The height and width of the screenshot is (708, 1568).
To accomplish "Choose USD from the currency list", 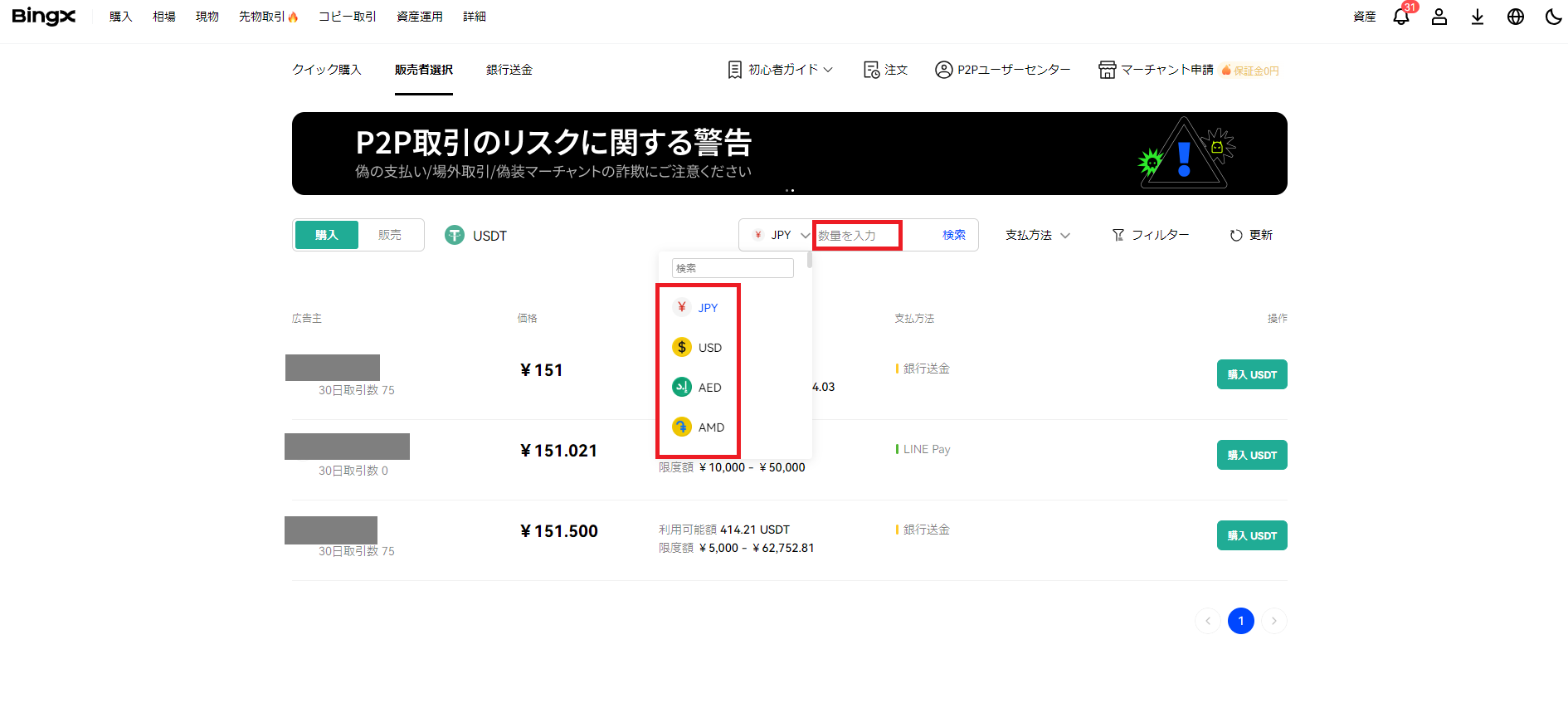I will point(710,348).
